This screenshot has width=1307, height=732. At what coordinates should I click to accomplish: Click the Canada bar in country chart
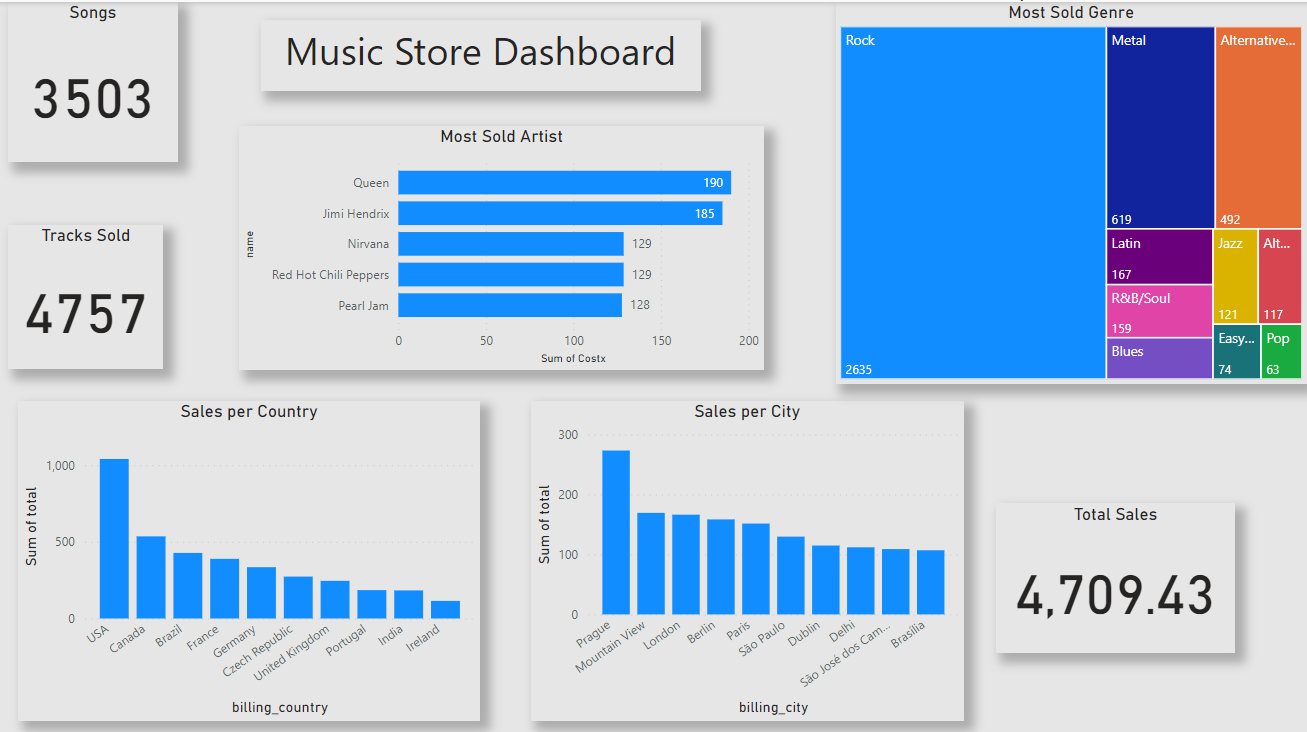(151, 577)
